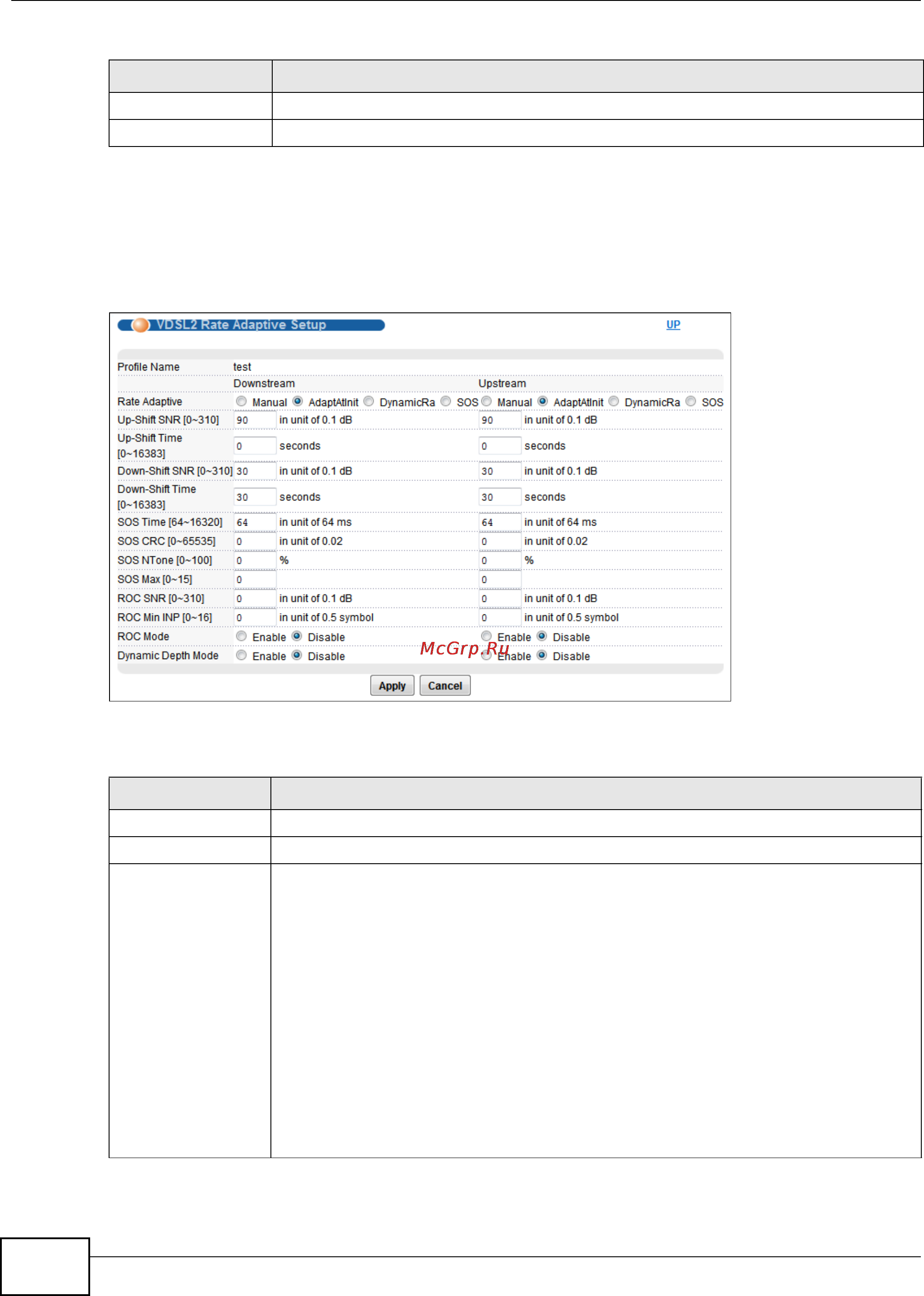Image resolution: width=924 pixels, height=1296 pixels.
Task: Select Upstream SOS rate adaptive radio
Action: [x=691, y=402]
